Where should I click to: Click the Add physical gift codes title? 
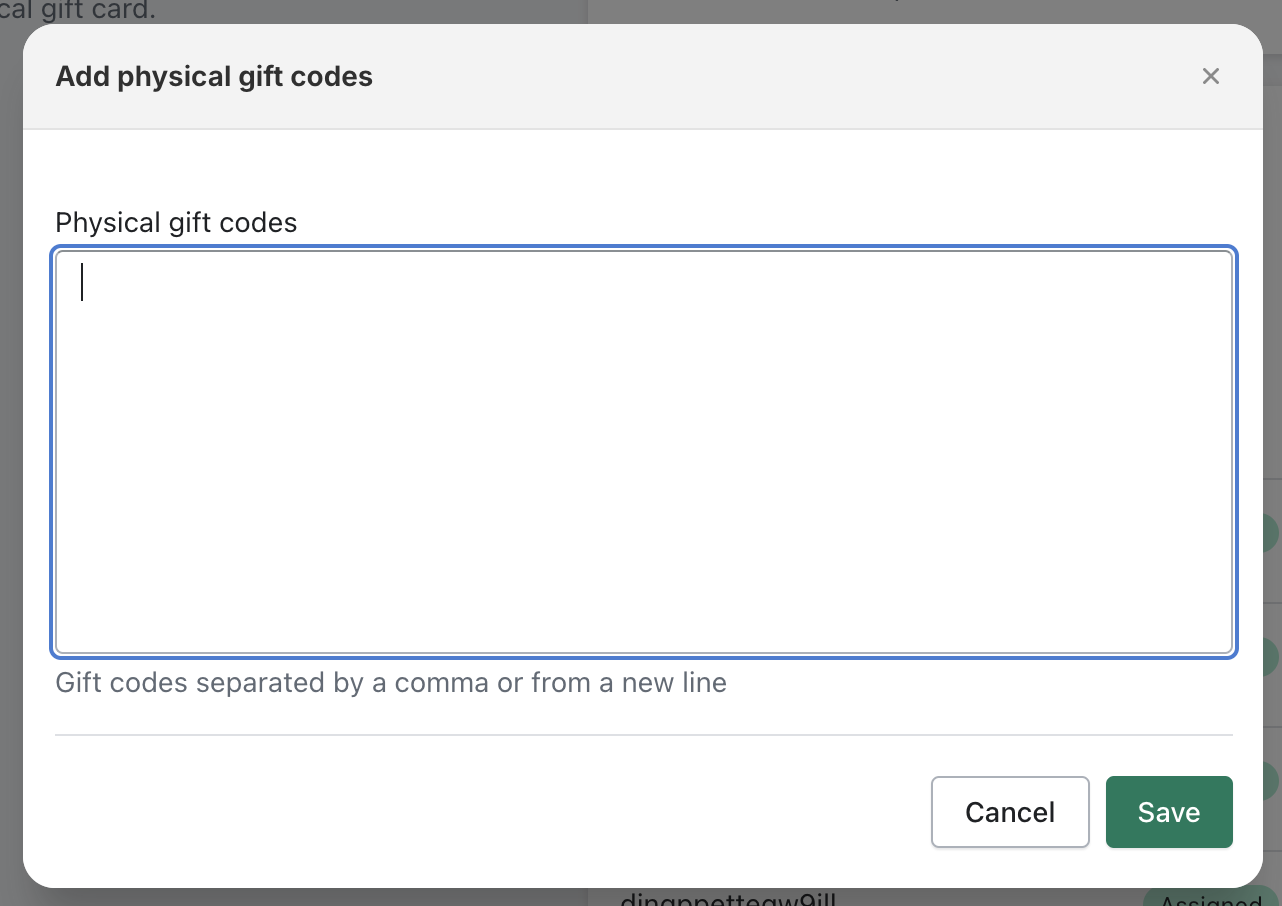[213, 76]
